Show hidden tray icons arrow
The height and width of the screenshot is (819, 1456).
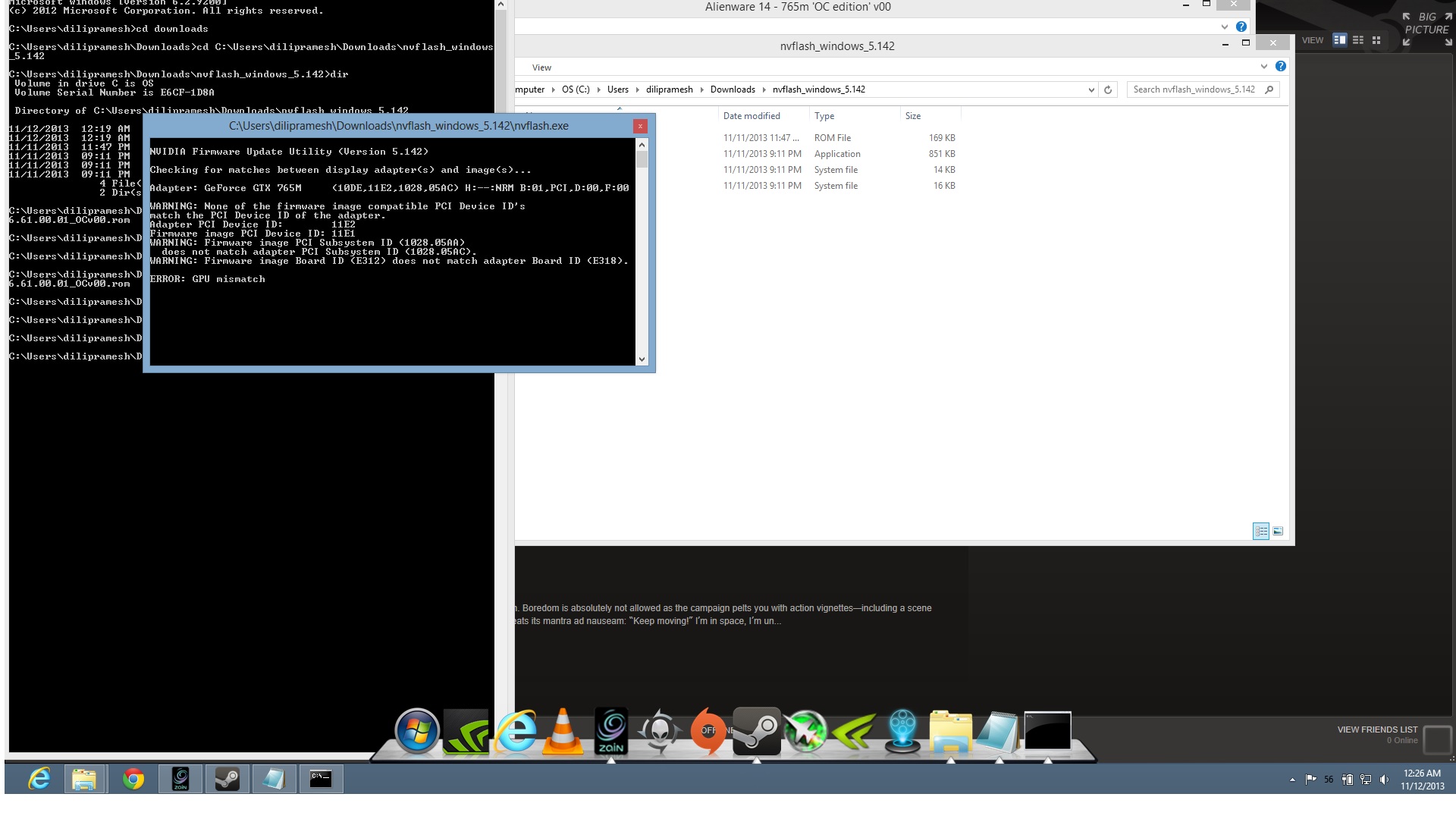pyautogui.click(x=1292, y=780)
